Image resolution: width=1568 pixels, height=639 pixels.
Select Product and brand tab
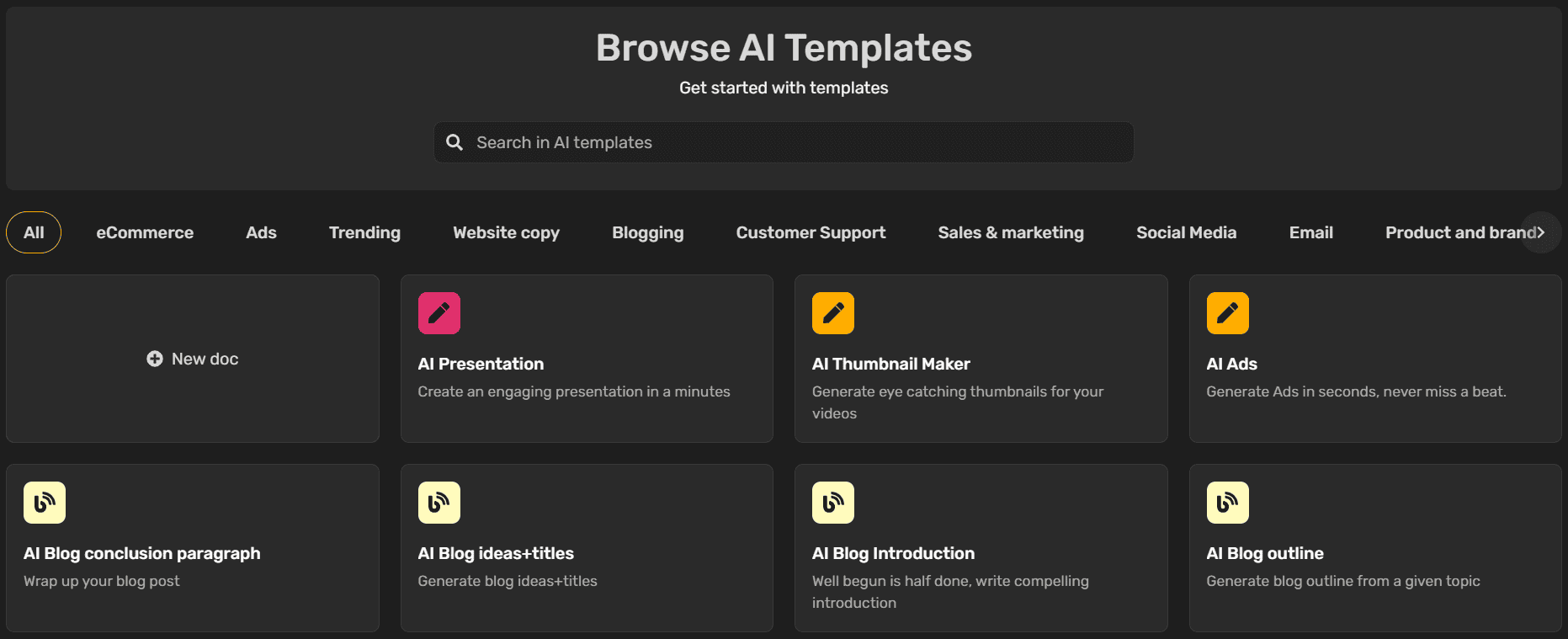(x=1460, y=232)
